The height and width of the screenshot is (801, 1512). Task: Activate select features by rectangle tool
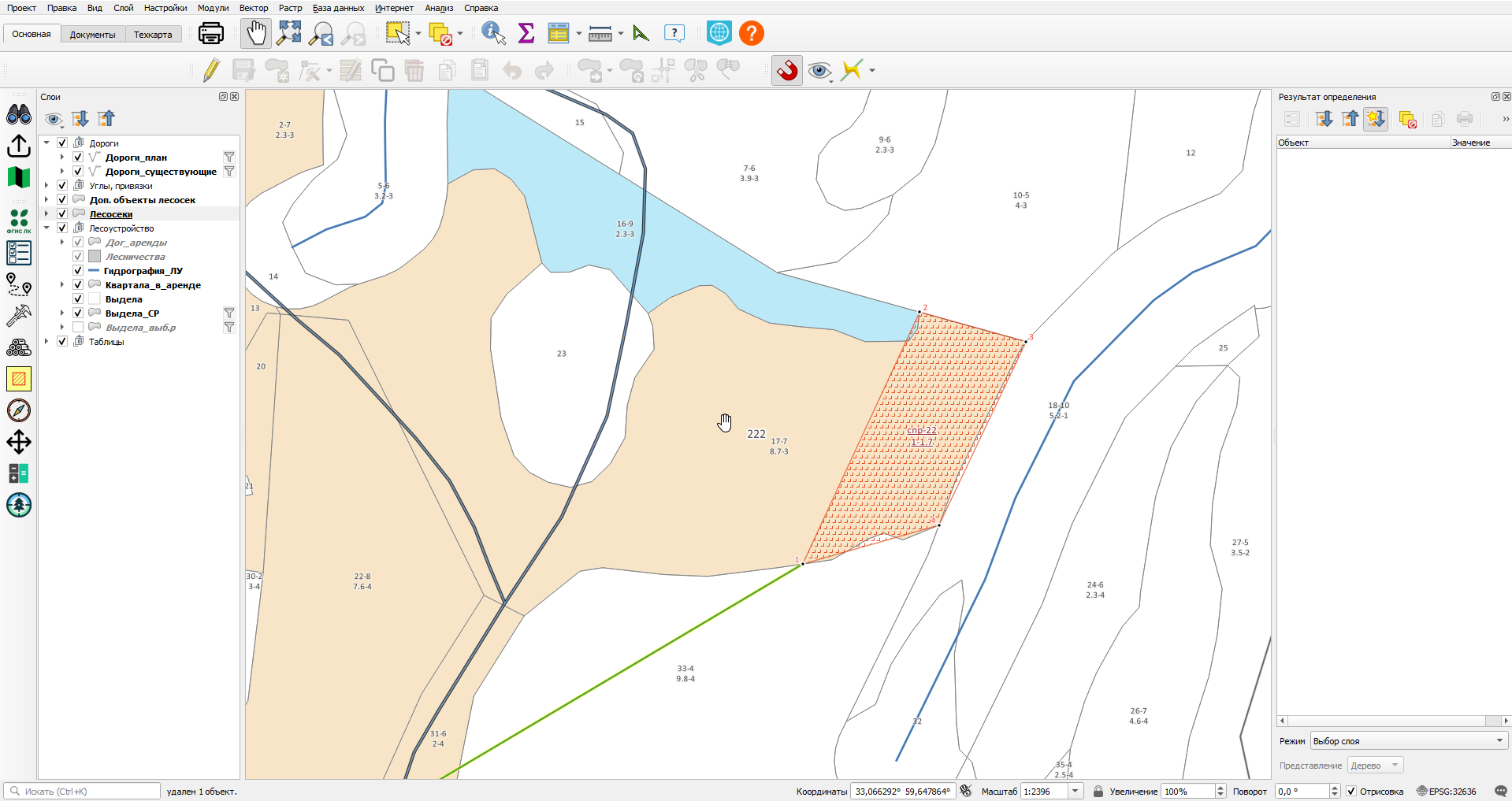[398, 33]
